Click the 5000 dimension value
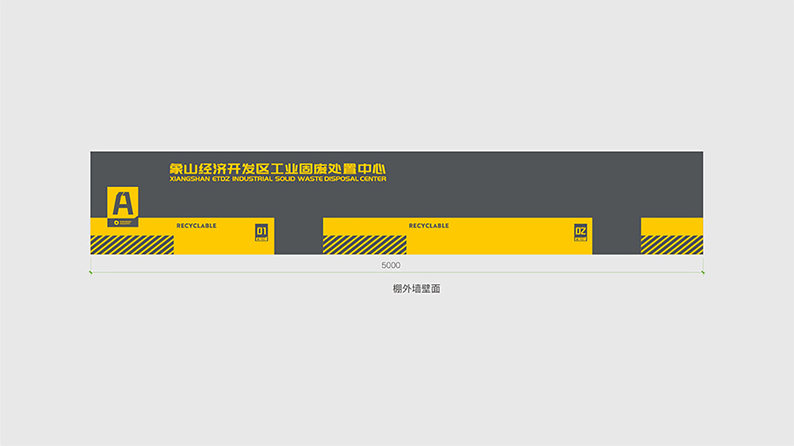 (391, 265)
